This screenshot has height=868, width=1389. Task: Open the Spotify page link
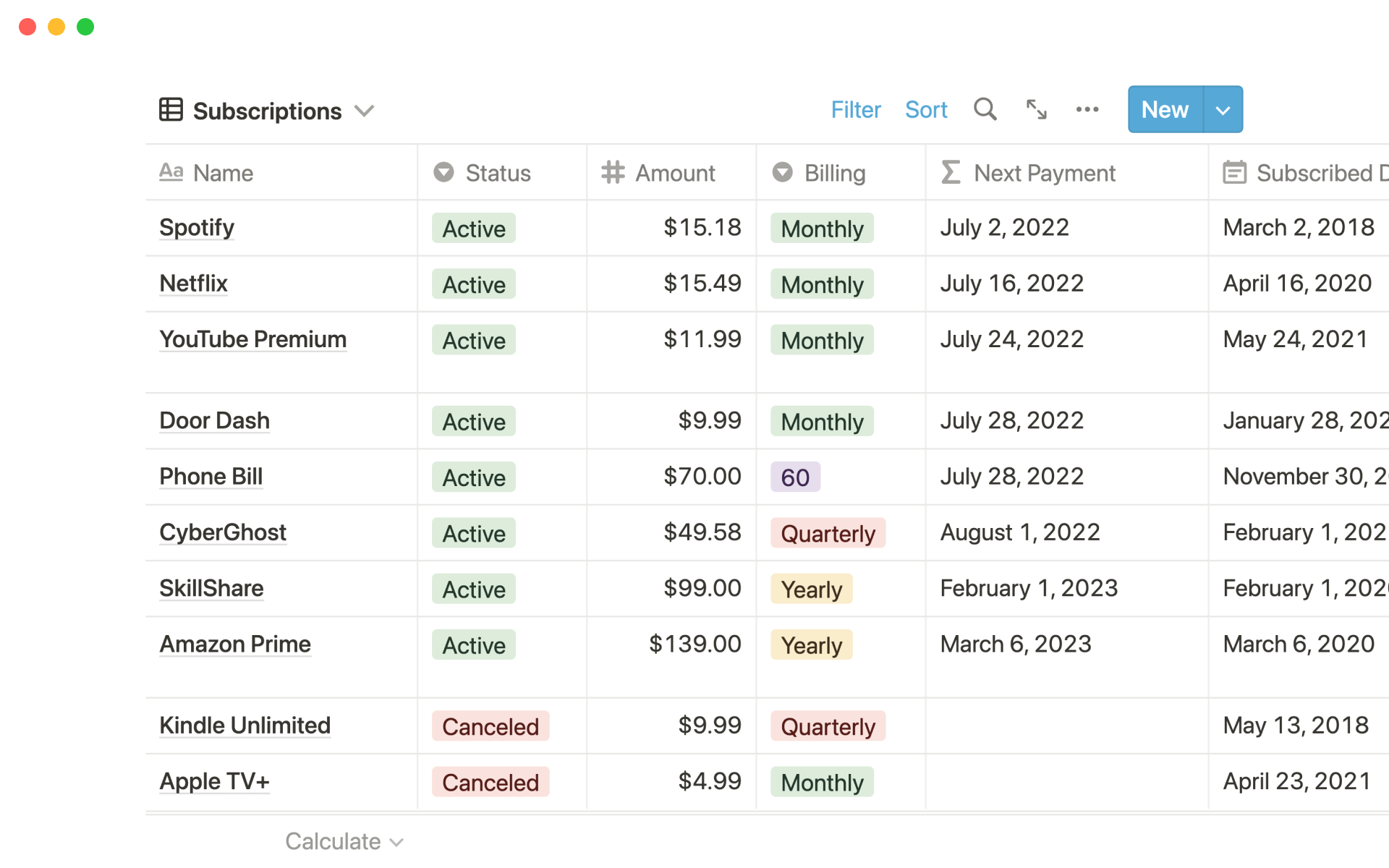point(197,227)
